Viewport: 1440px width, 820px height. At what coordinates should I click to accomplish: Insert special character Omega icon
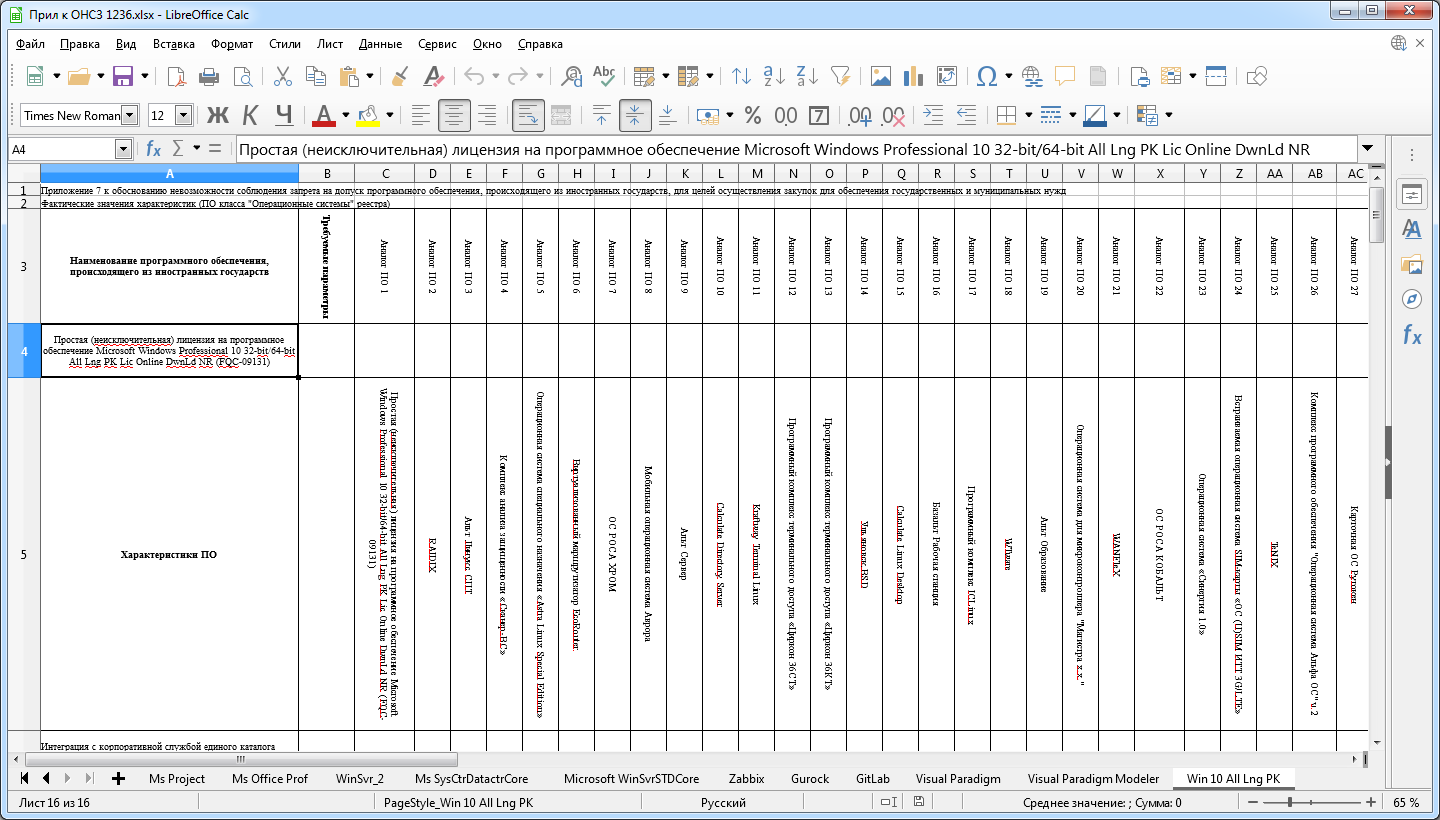tap(986, 76)
